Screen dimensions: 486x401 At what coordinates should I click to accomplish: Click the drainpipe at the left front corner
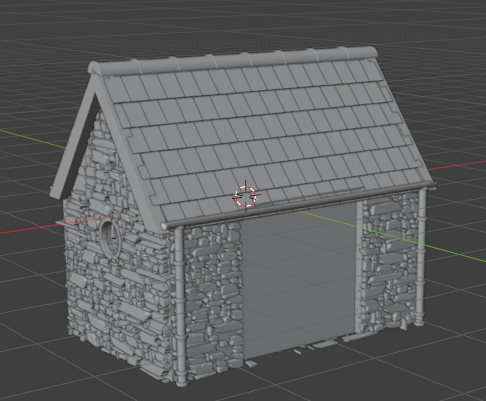[x=179, y=305]
